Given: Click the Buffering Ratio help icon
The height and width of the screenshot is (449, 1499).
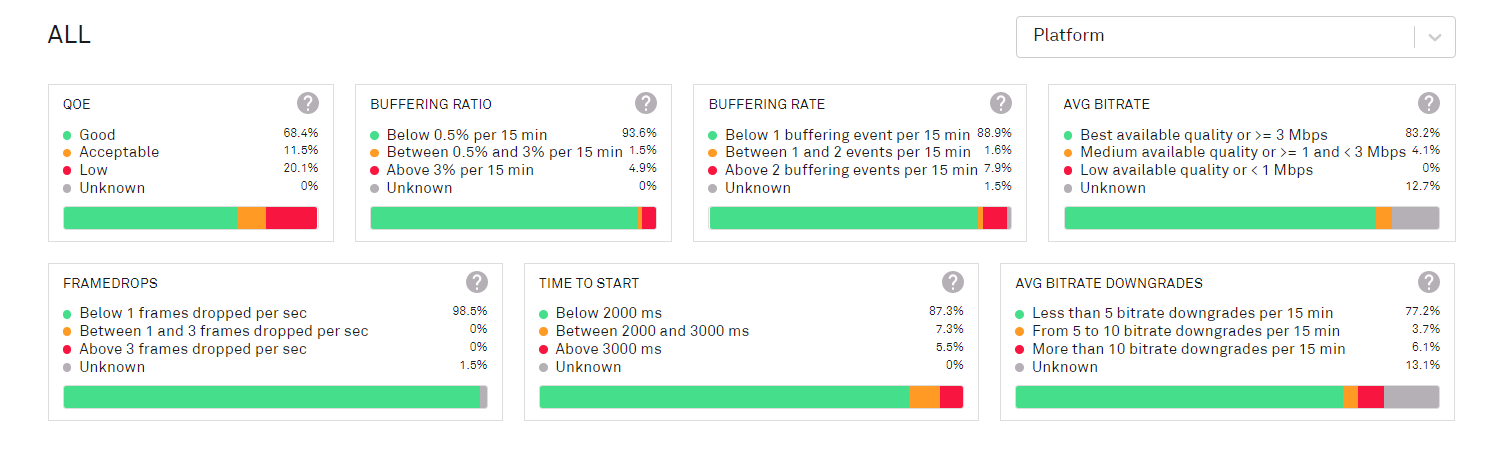Looking at the screenshot, I should pyautogui.click(x=646, y=103).
